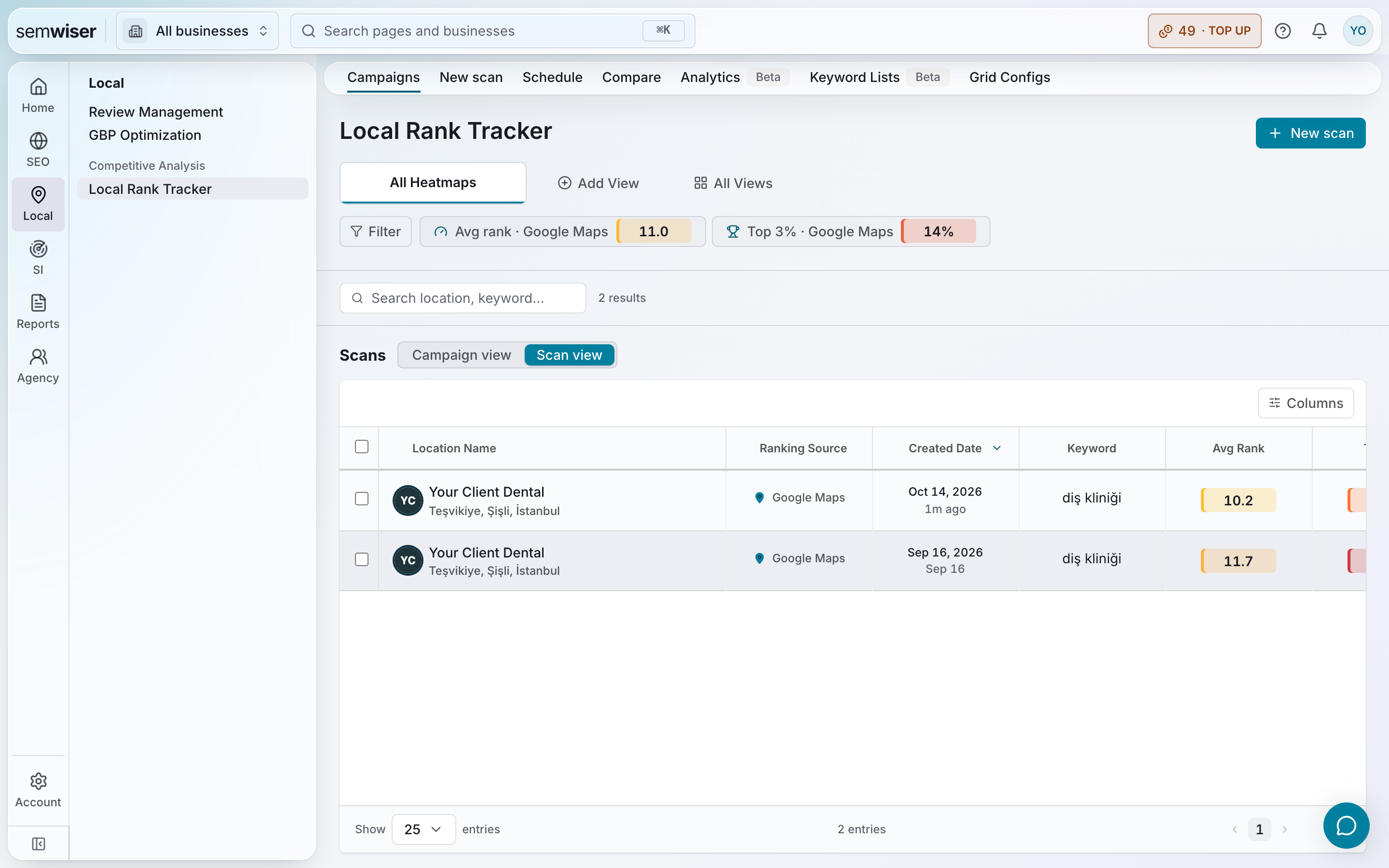Viewport: 1389px width, 868px height.
Task: Open the SEO globe icon section
Action: pos(38,150)
